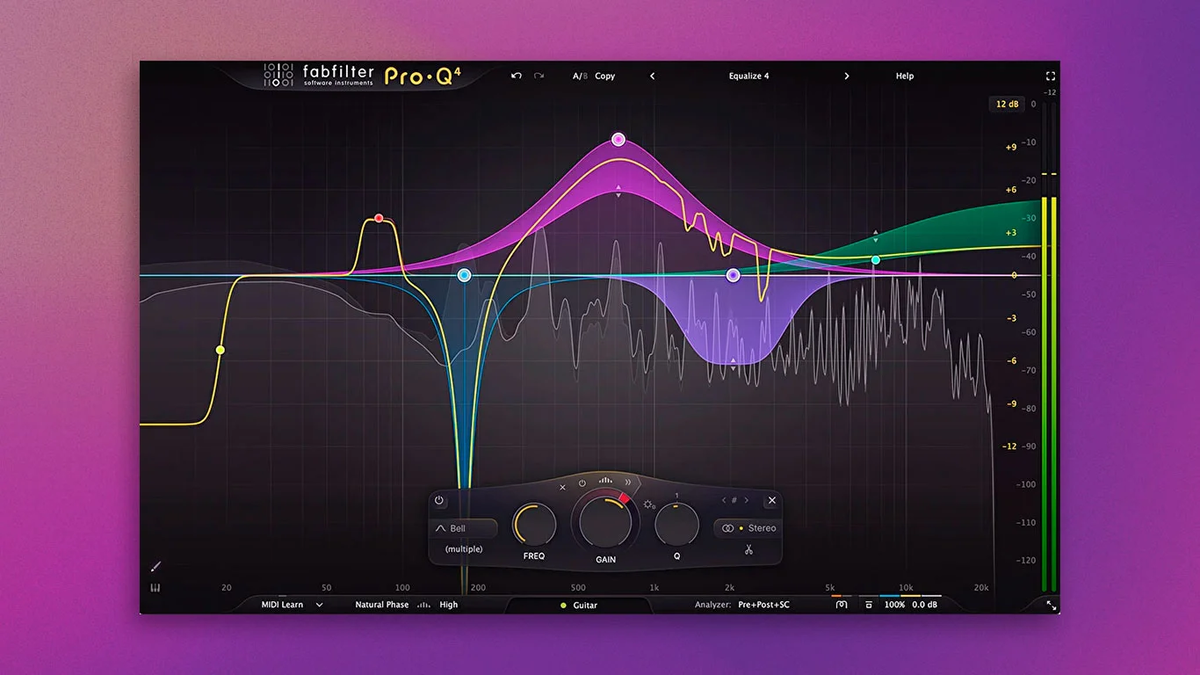Click the double-arrow attack/release icon
The height and width of the screenshot is (675, 1200).
[x=628, y=482]
